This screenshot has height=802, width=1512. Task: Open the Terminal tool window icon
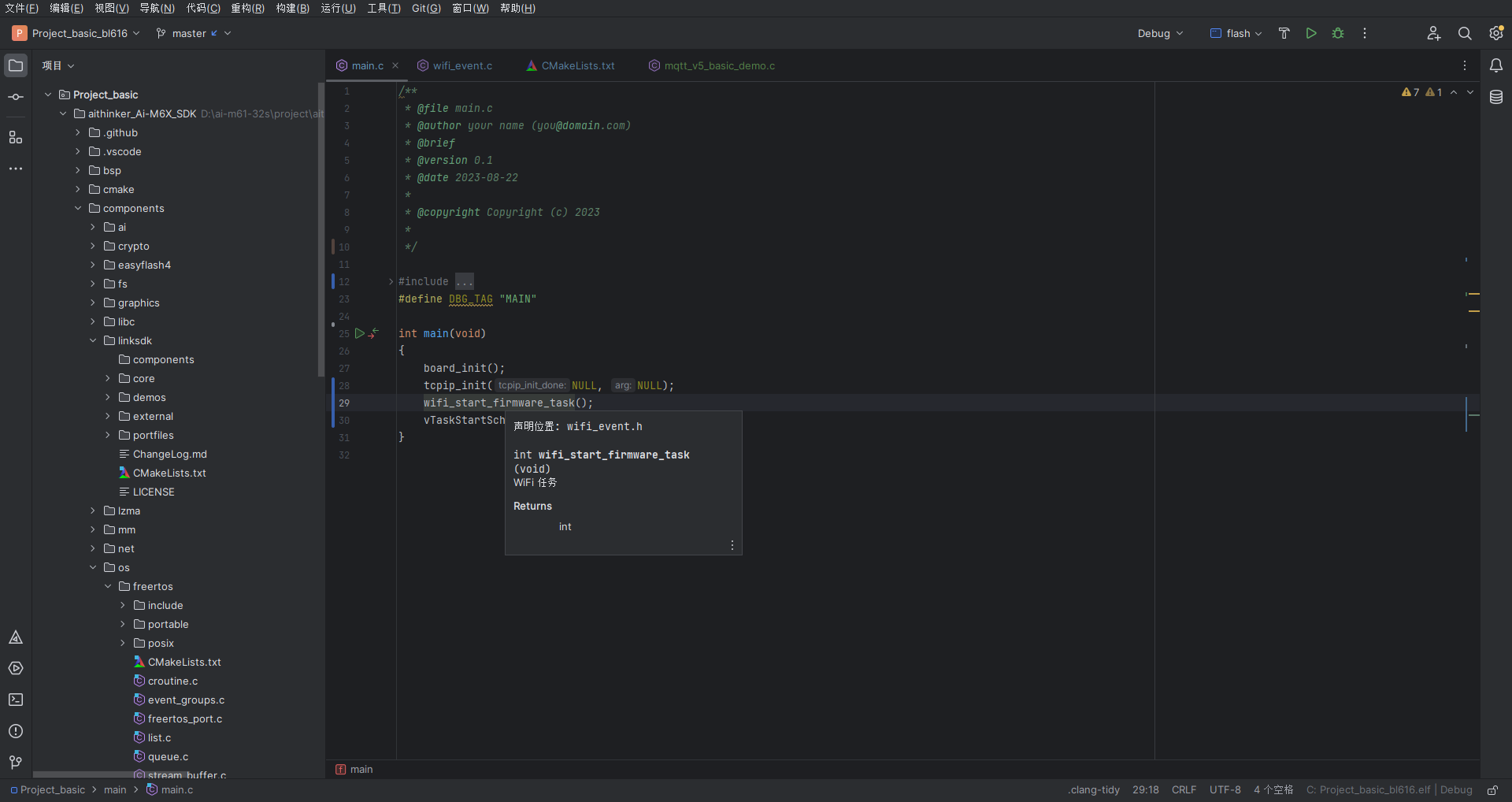16,700
